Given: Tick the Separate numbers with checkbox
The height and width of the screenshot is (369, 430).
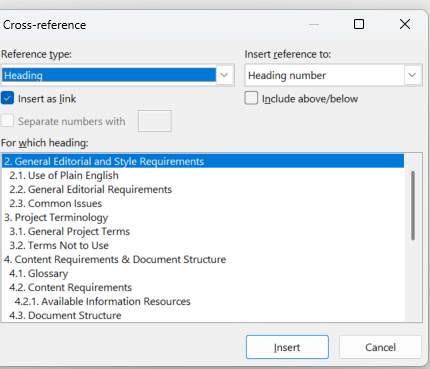Looking at the screenshot, I should (7, 121).
